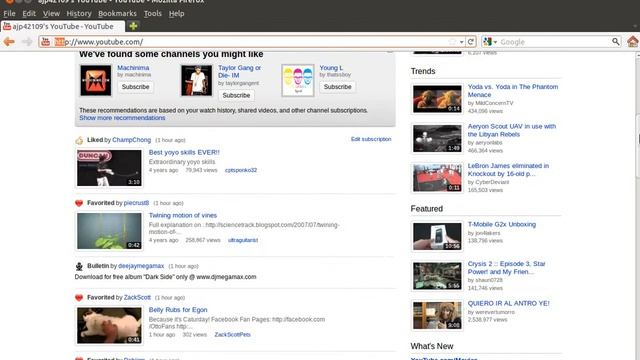The width and height of the screenshot is (640, 360).
Task: Open the cptsponko32 uploader link
Action: (x=241, y=170)
